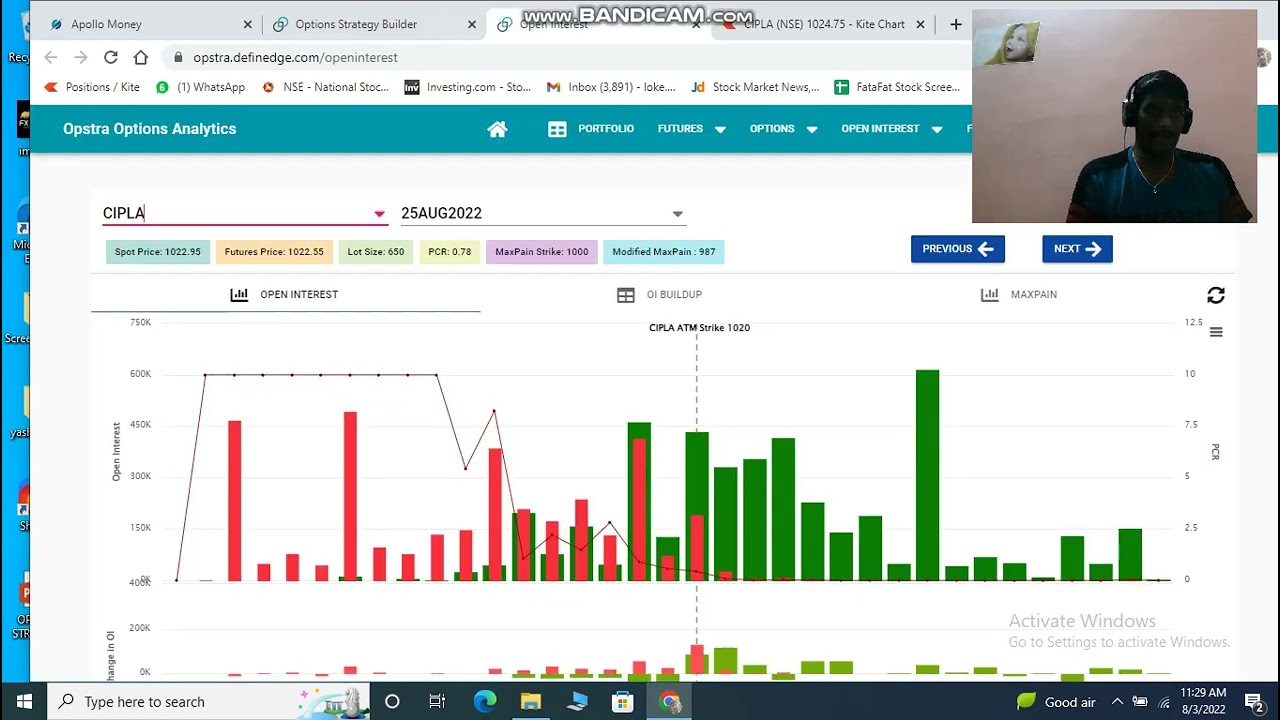Click the tallest red put OI bar
The width and height of the screenshot is (1280, 720).
(350, 496)
